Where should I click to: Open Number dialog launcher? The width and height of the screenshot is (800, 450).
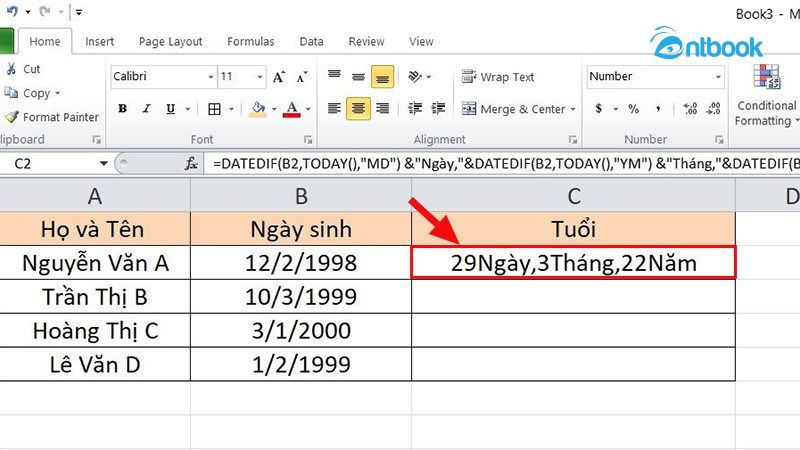pos(719,139)
